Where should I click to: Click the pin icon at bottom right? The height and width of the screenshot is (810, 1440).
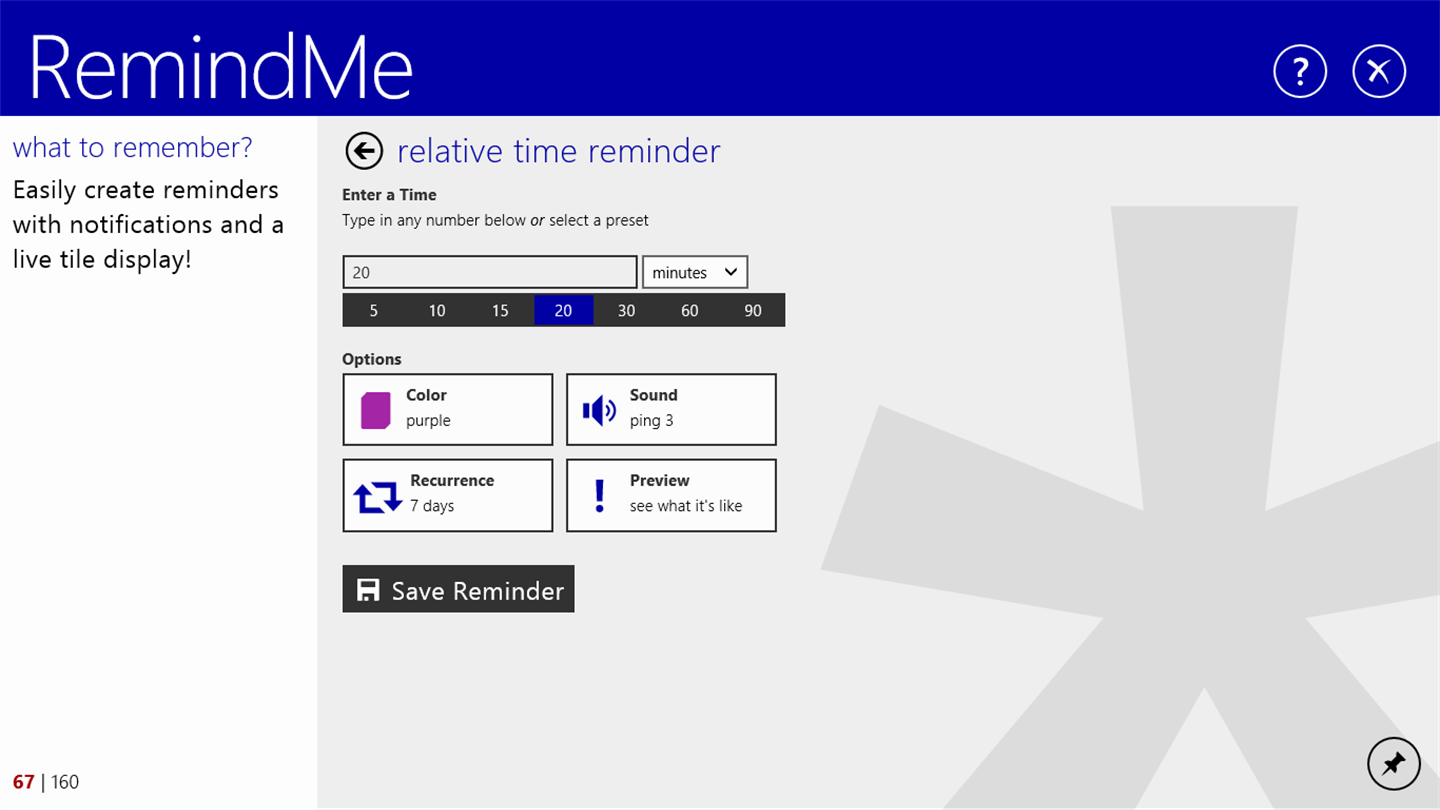point(1393,765)
